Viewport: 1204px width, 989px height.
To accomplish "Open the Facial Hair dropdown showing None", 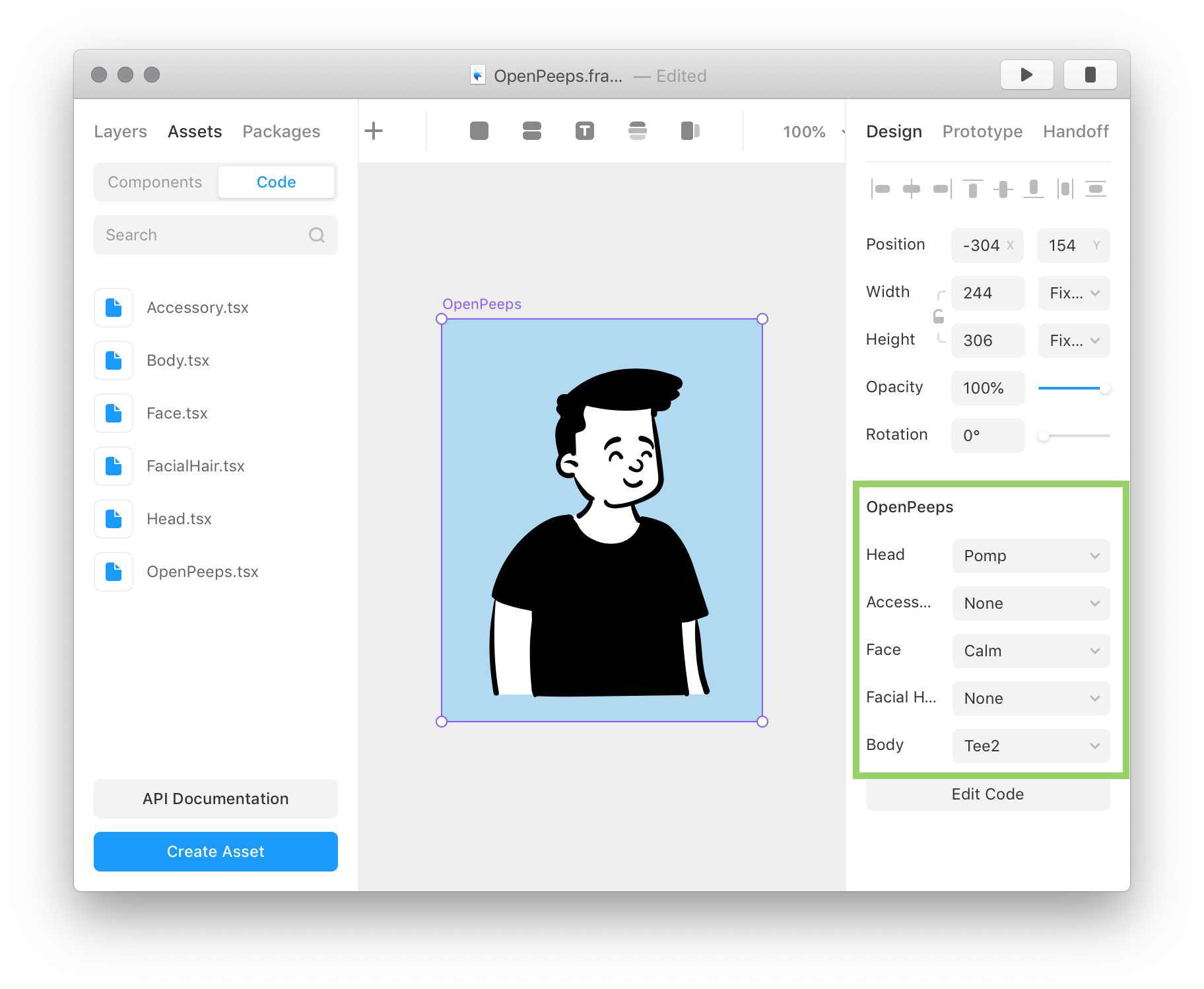I will coord(1031,699).
